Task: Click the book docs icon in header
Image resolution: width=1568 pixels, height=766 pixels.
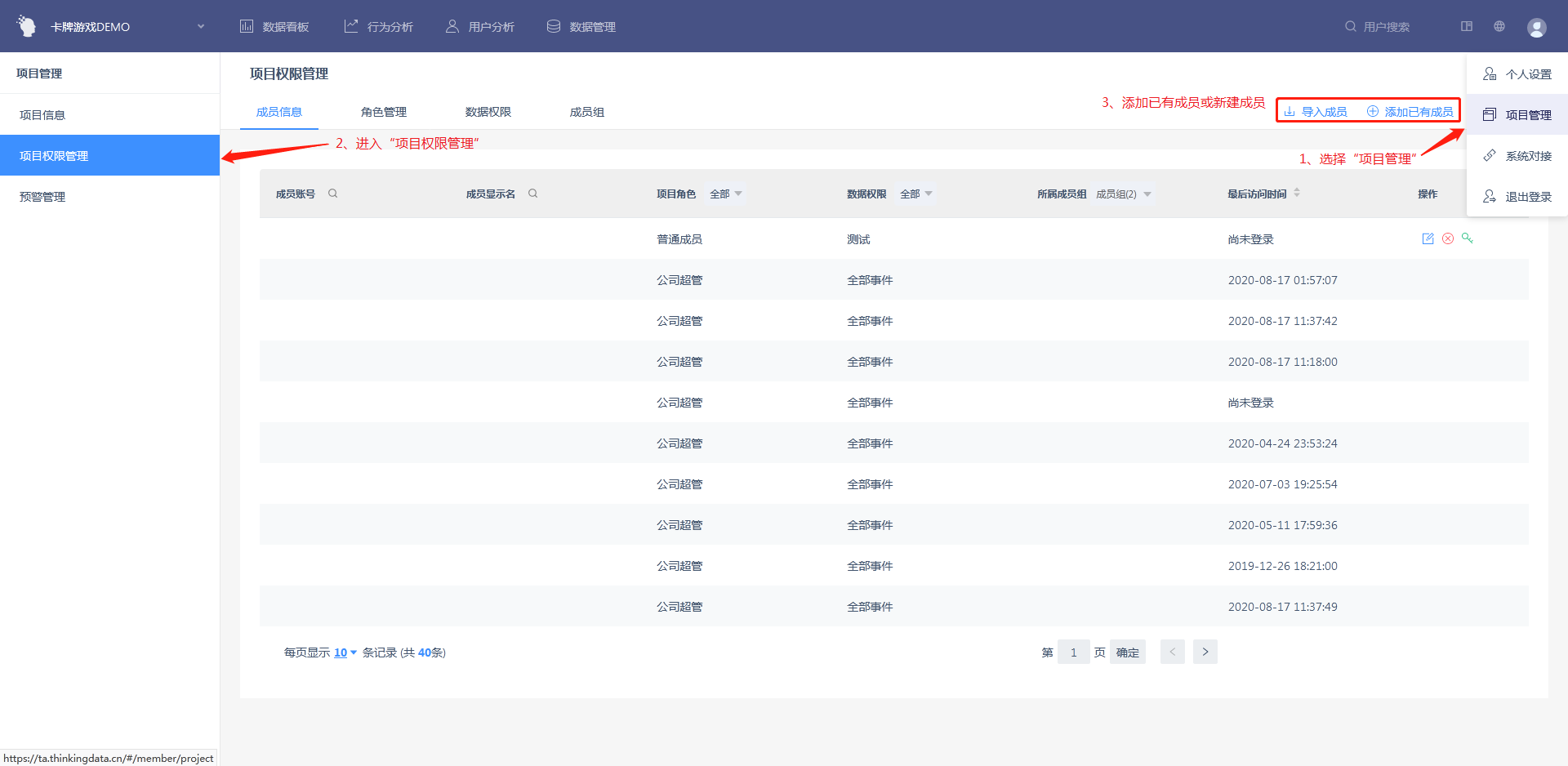Action: pyautogui.click(x=1467, y=26)
